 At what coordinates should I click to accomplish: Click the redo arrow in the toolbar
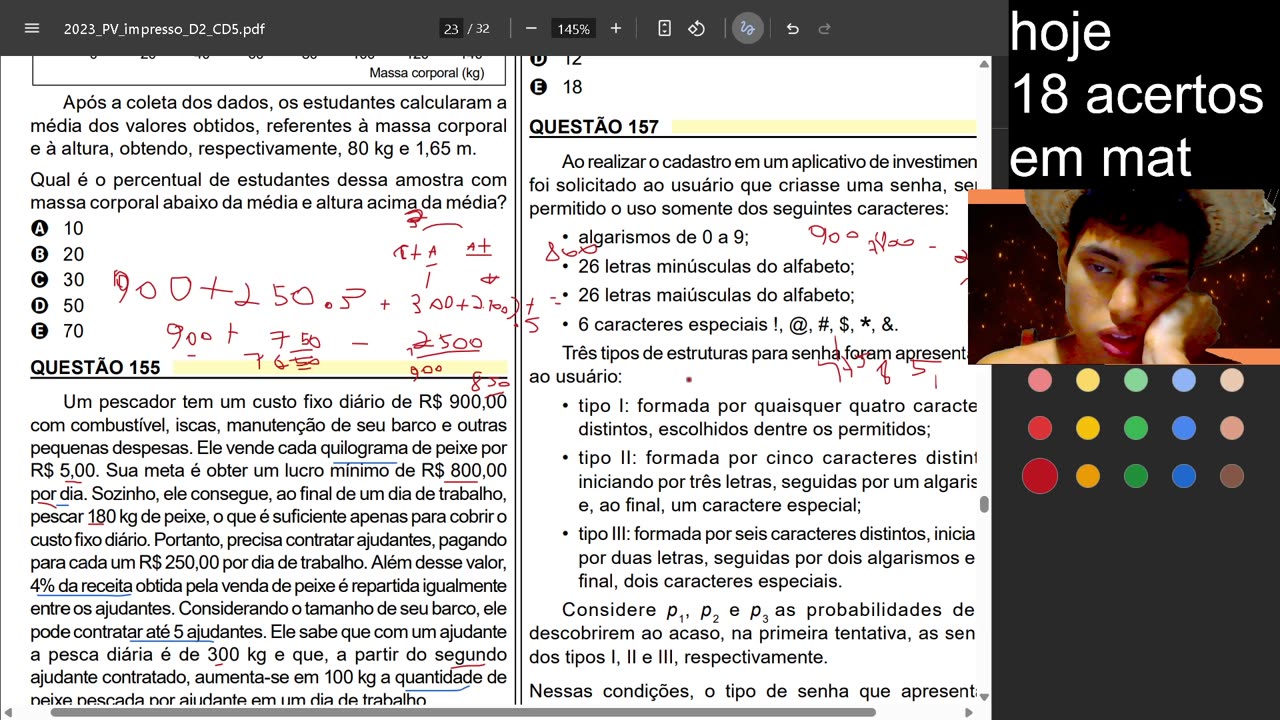(x=824, y=28)
